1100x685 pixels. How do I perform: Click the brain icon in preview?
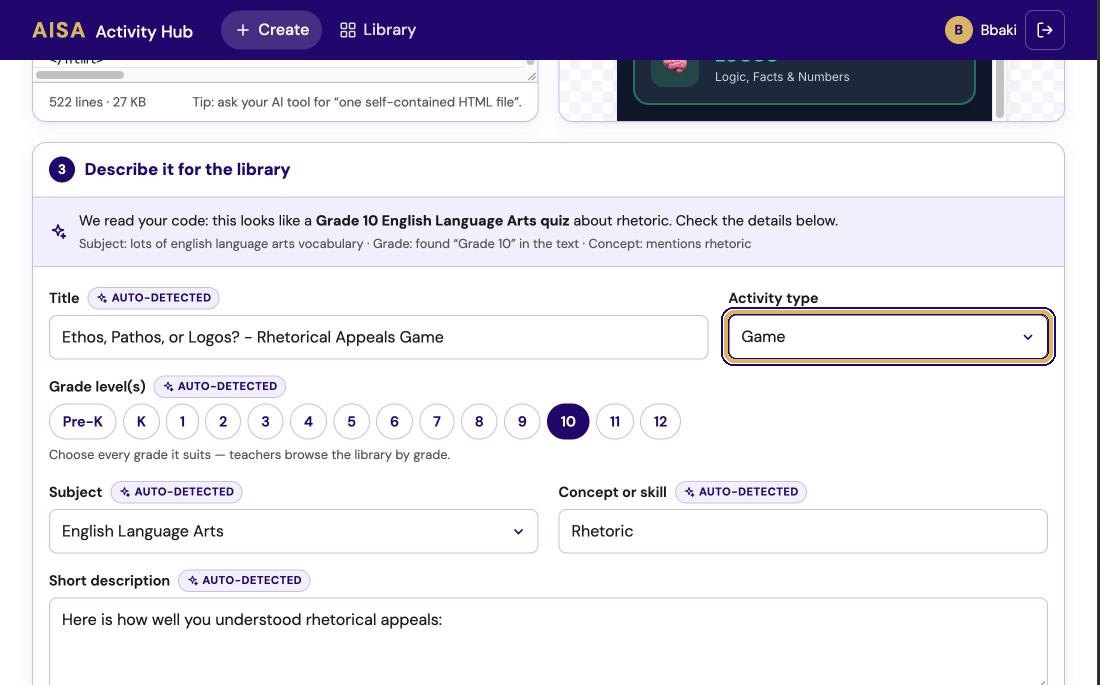tap(675, 68)
